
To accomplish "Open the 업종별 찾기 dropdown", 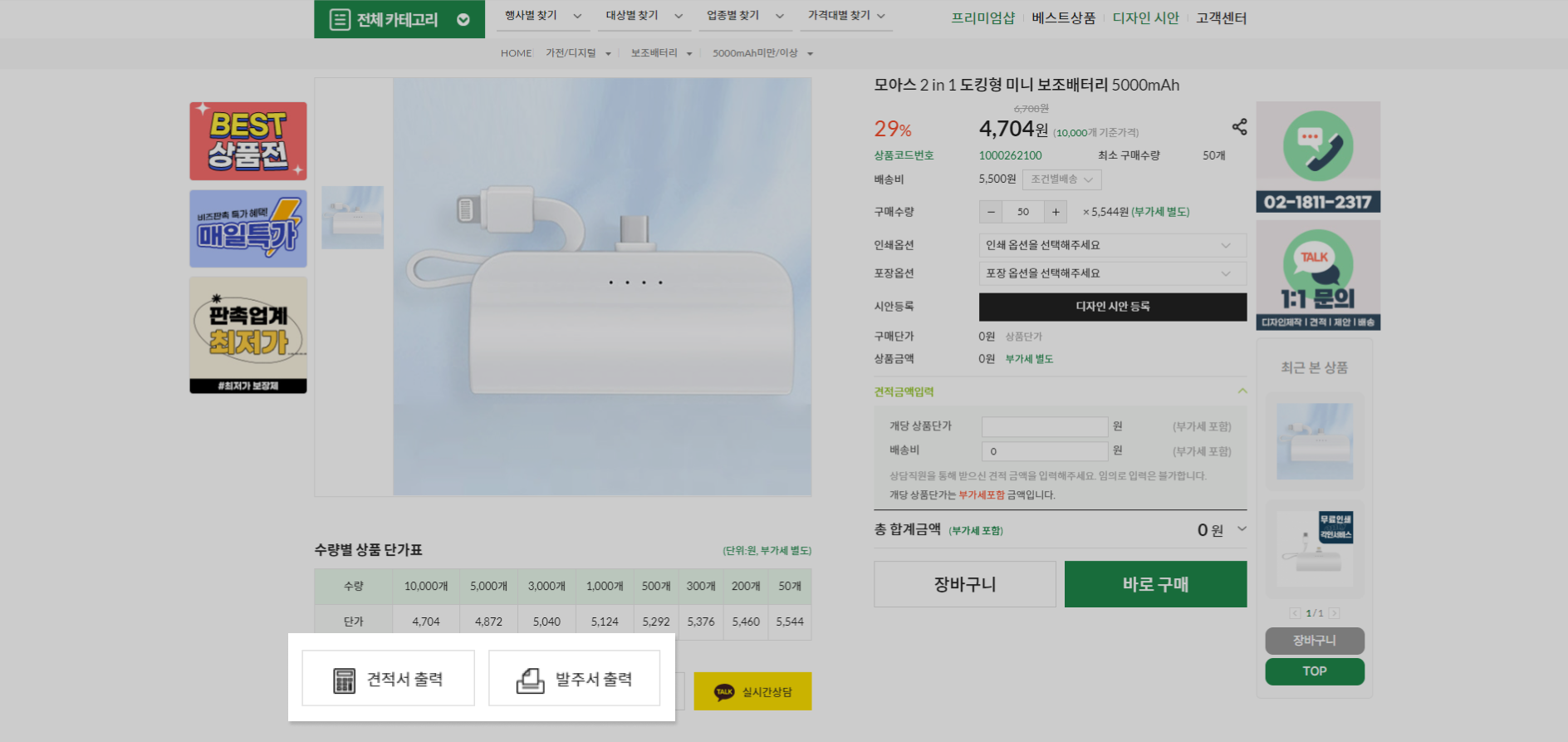I will (745, 16).
